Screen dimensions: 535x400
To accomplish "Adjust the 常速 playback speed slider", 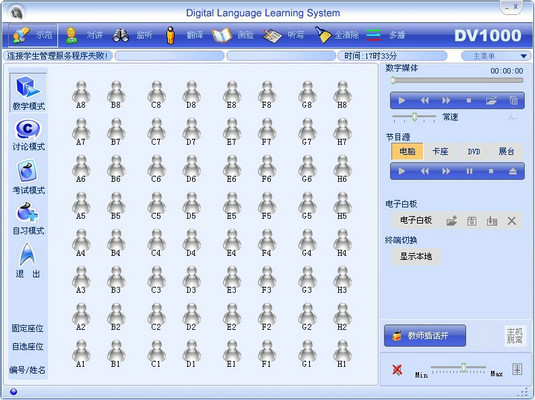I will 414,117.
